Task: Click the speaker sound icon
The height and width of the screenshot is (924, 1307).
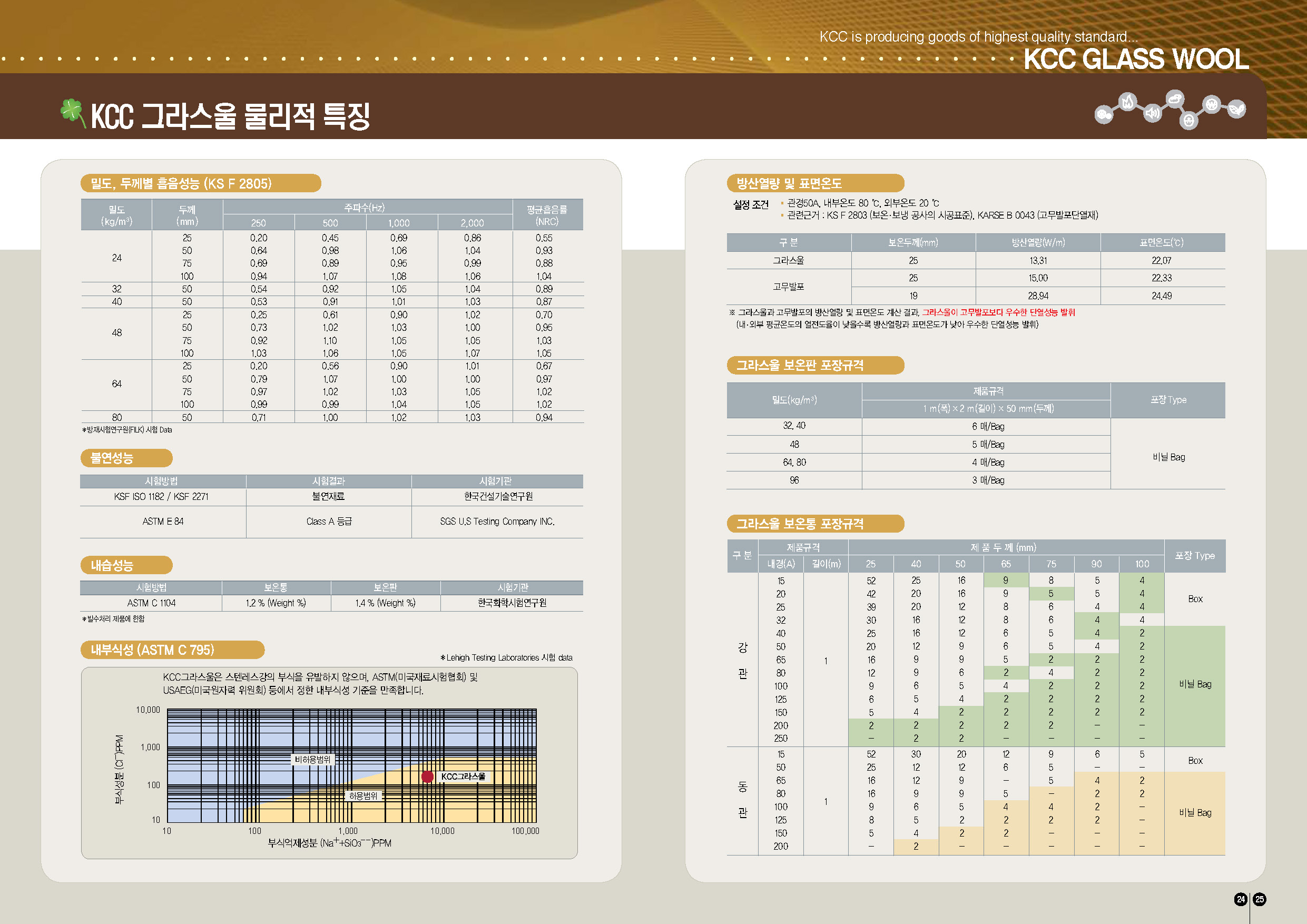Action: coord(1152,113)
